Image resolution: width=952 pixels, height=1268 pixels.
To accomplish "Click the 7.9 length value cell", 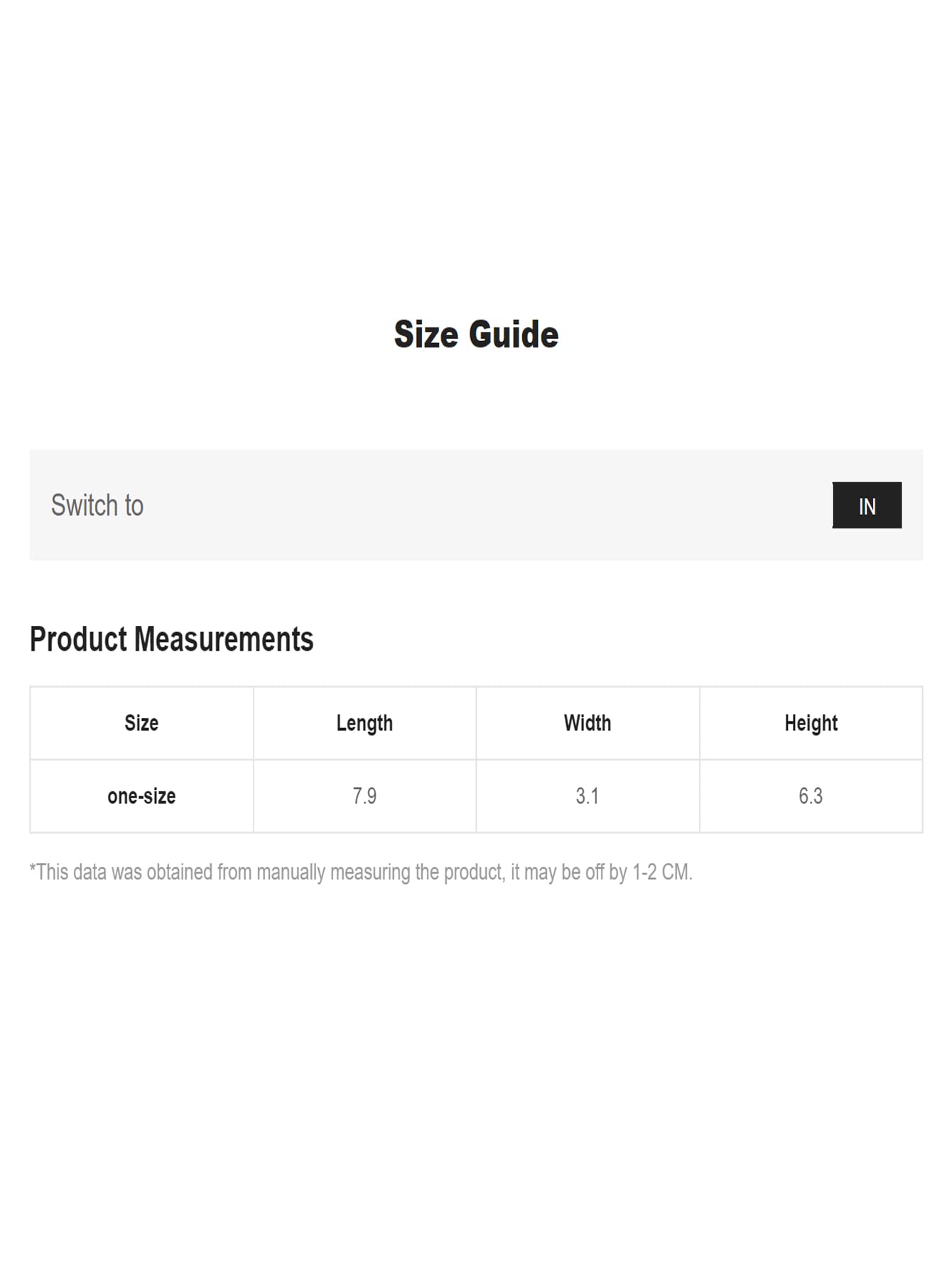I will click(364, 796).
